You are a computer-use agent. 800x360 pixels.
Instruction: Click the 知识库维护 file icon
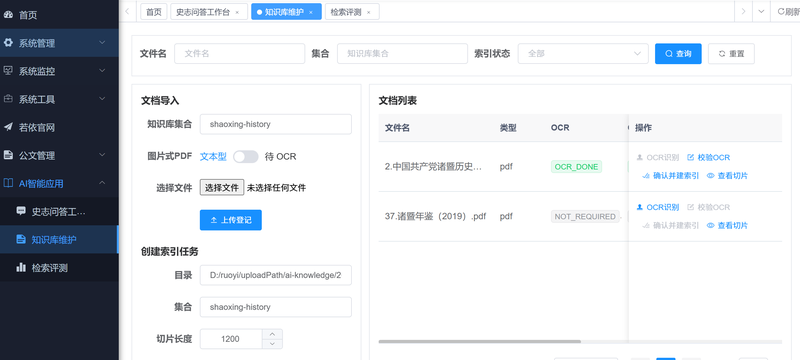(x=21, y=239)
